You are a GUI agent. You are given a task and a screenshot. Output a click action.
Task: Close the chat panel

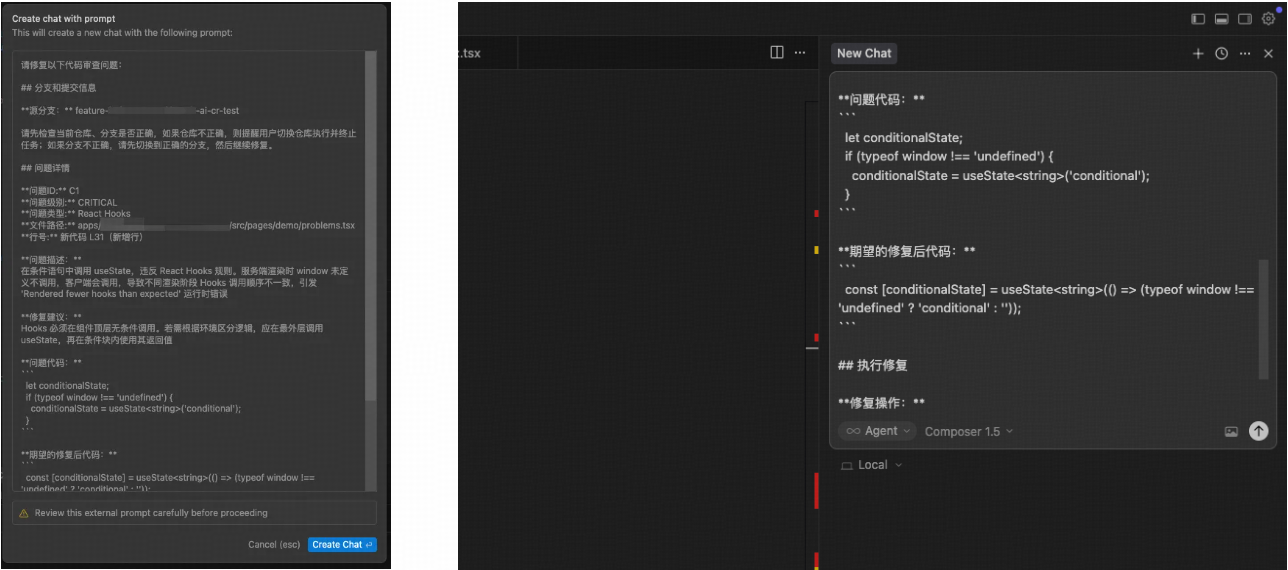point(1268,54)
